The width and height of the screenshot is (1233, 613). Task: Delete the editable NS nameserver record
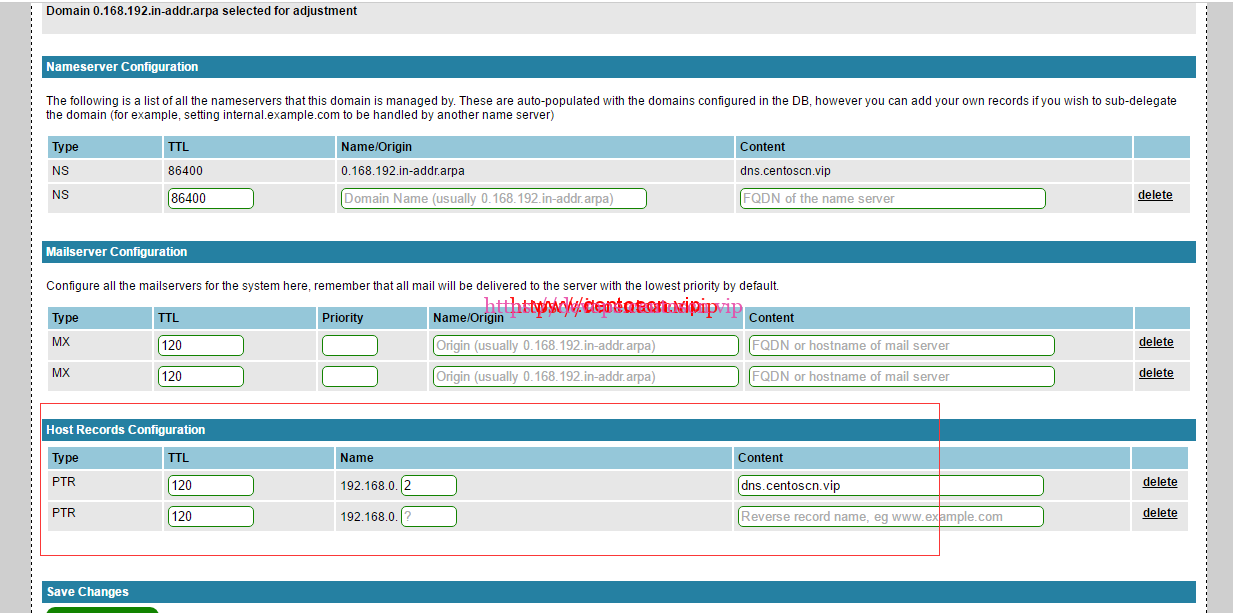pos(1155,195)
